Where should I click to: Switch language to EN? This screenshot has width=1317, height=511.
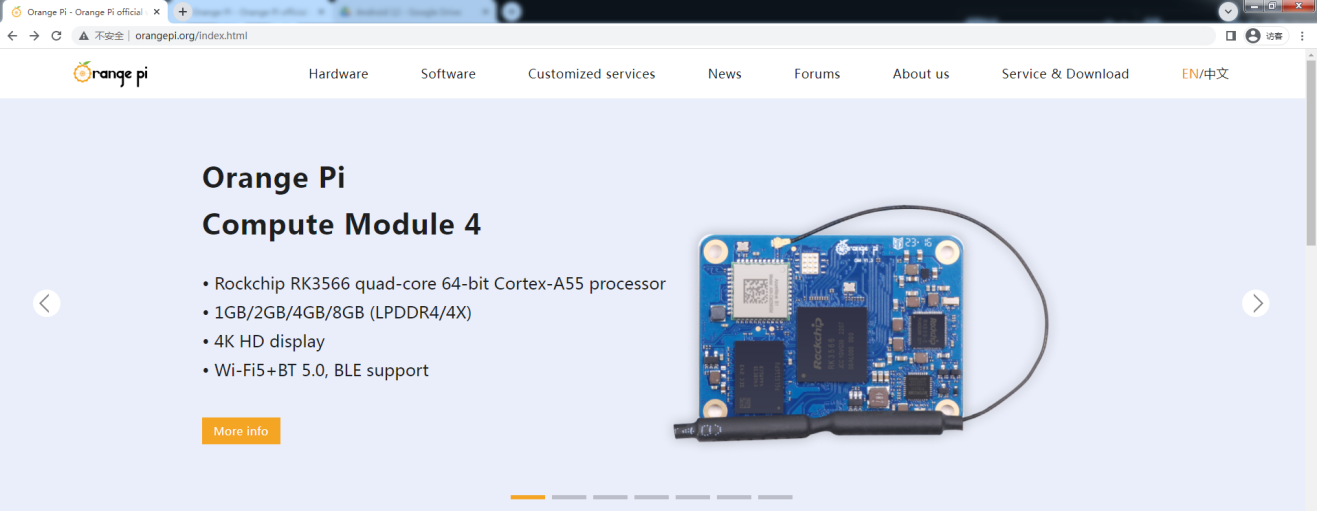(x=1190, y=74)
